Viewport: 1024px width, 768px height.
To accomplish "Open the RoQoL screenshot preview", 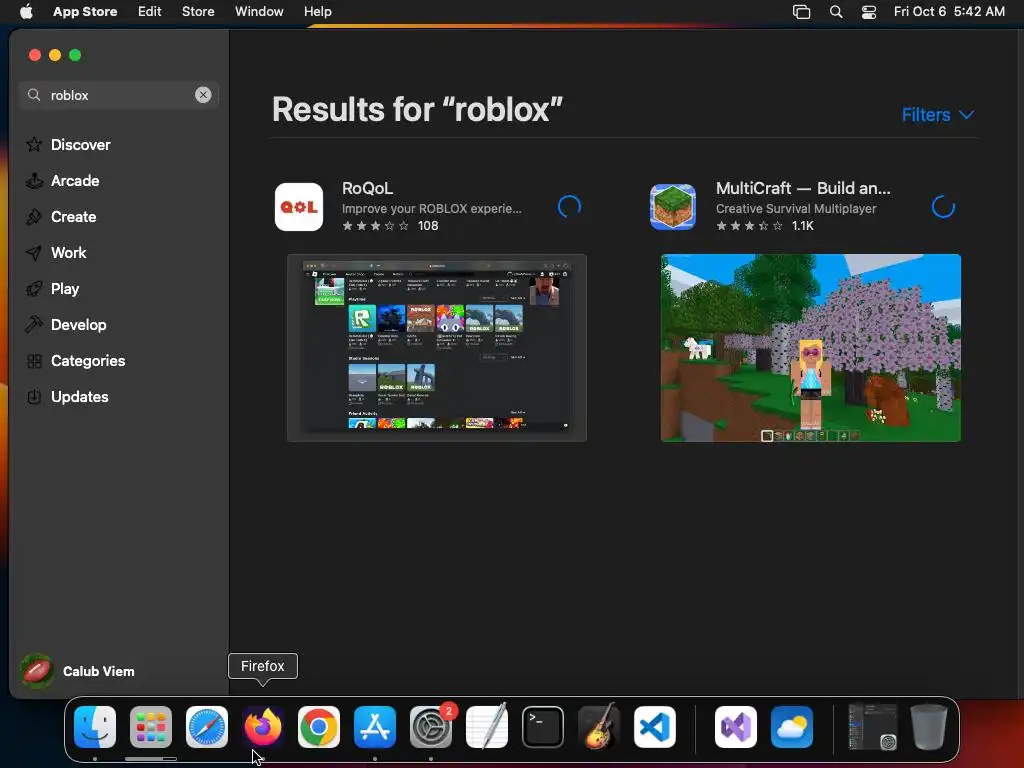I will [437, 348].
